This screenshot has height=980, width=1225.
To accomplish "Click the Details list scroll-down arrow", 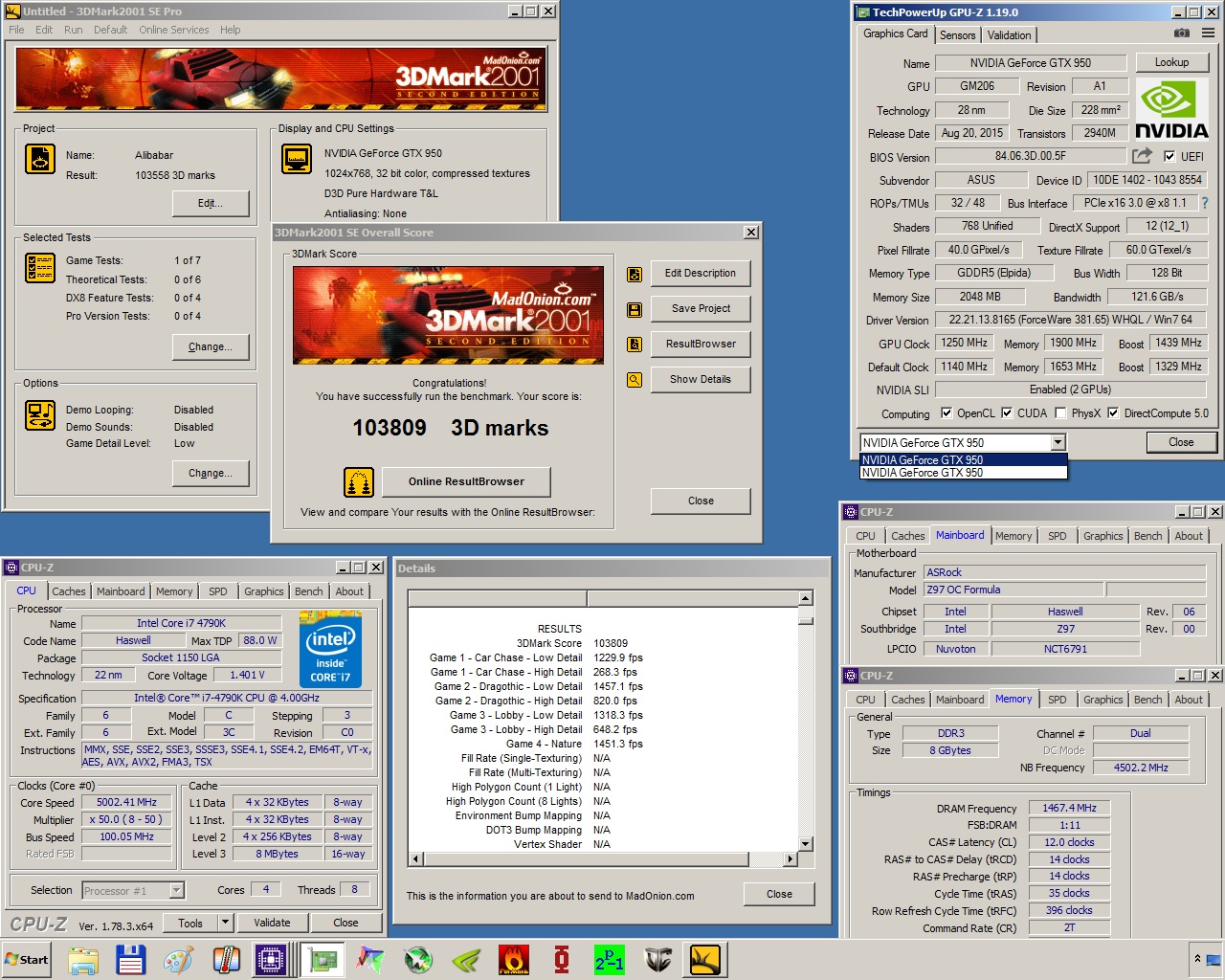I will point(805,844).
